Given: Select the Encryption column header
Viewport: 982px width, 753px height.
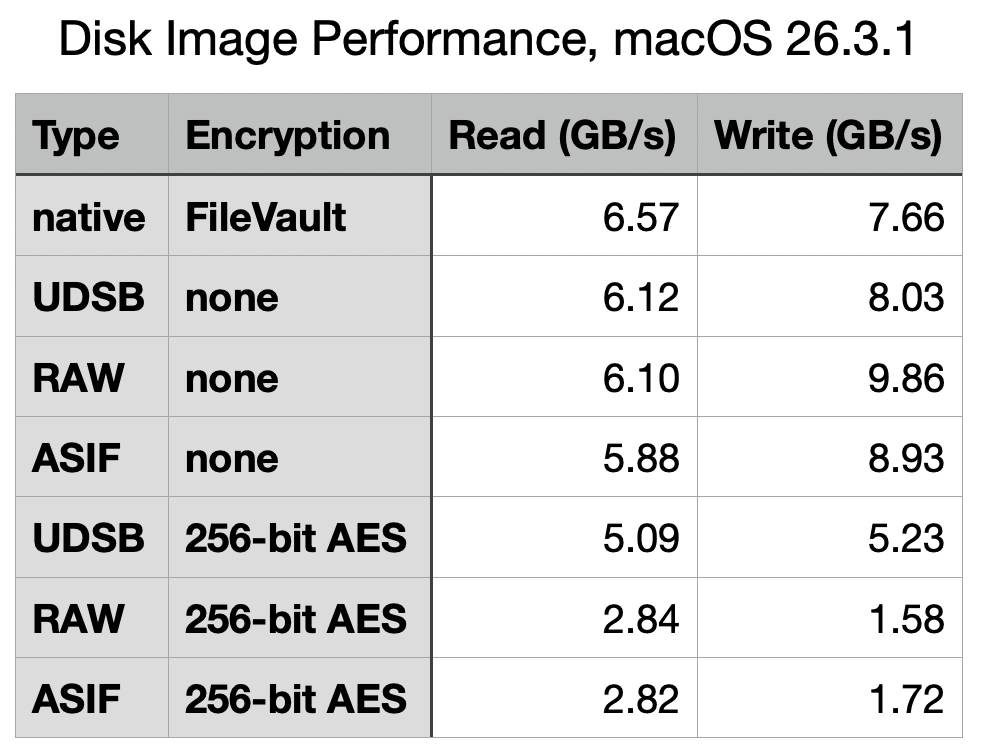Looking at the screenshot, I should (288, 135).
